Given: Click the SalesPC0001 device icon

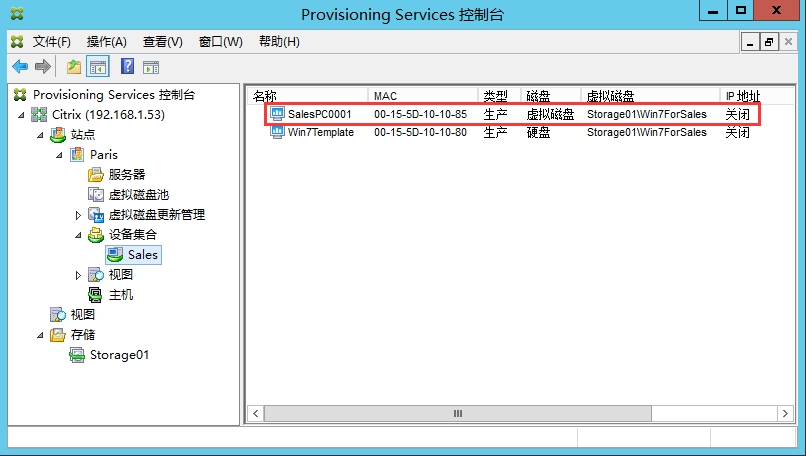Looking at the screenshot, I should (277, 114).
